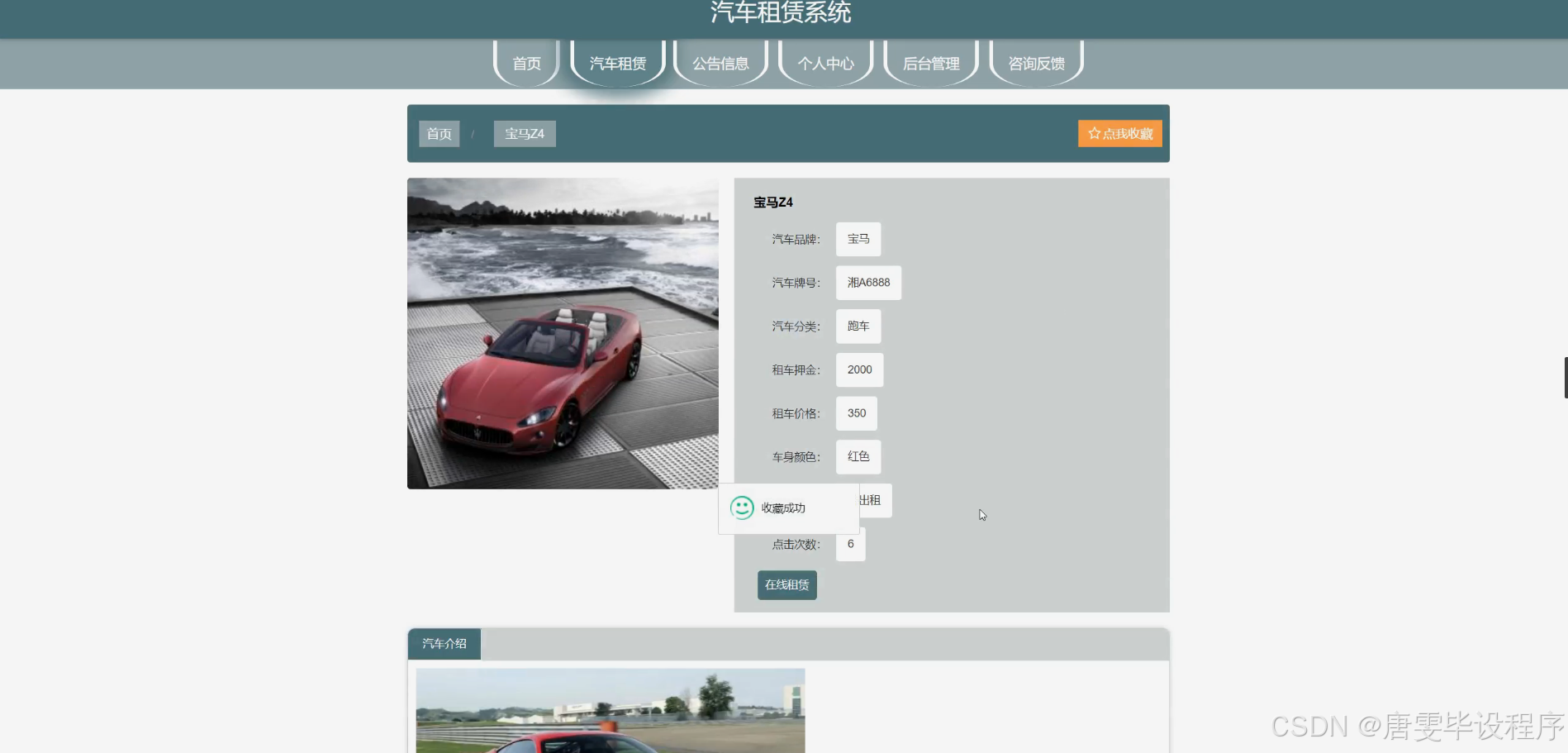Click the 宝马Z4 breadcrumb item

pyautogui.click(x=525, y=134)
